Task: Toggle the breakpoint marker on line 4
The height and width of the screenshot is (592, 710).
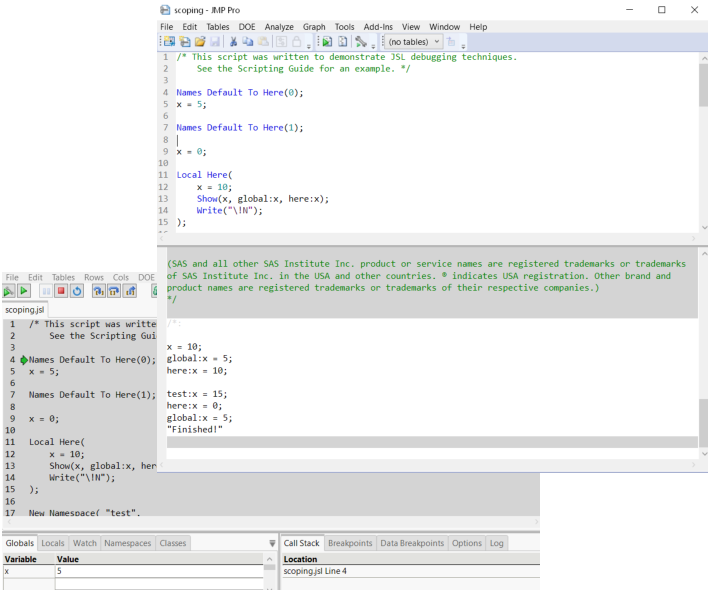Action: (x=23, y=359)
